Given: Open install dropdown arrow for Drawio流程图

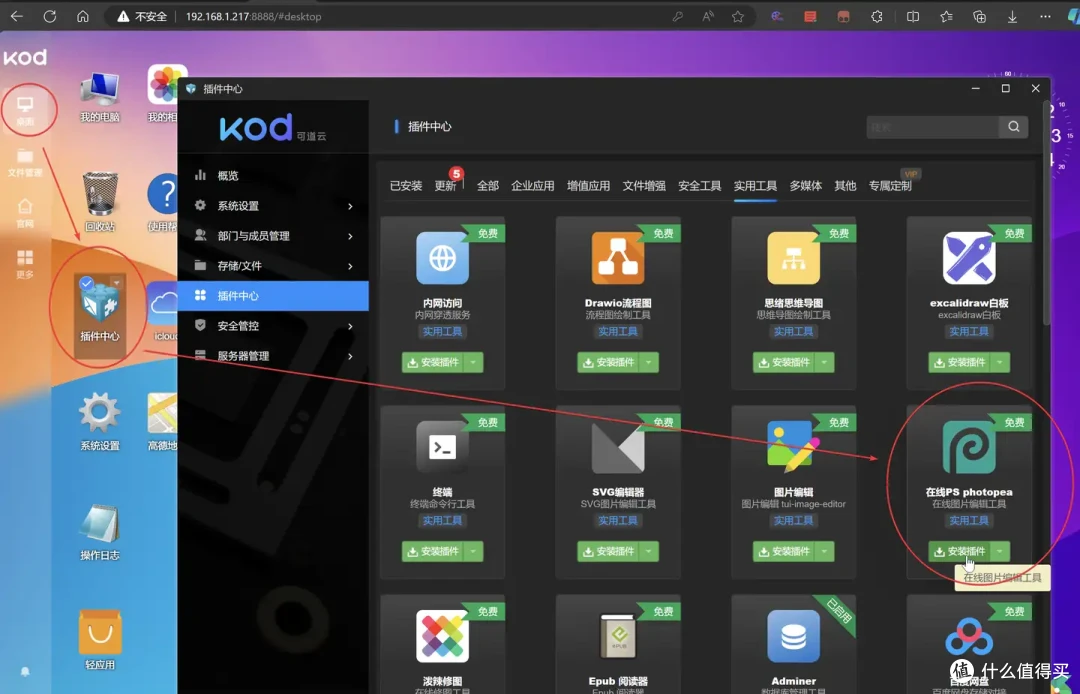Looking at the screenshot, I should click(x=649, y=362).
